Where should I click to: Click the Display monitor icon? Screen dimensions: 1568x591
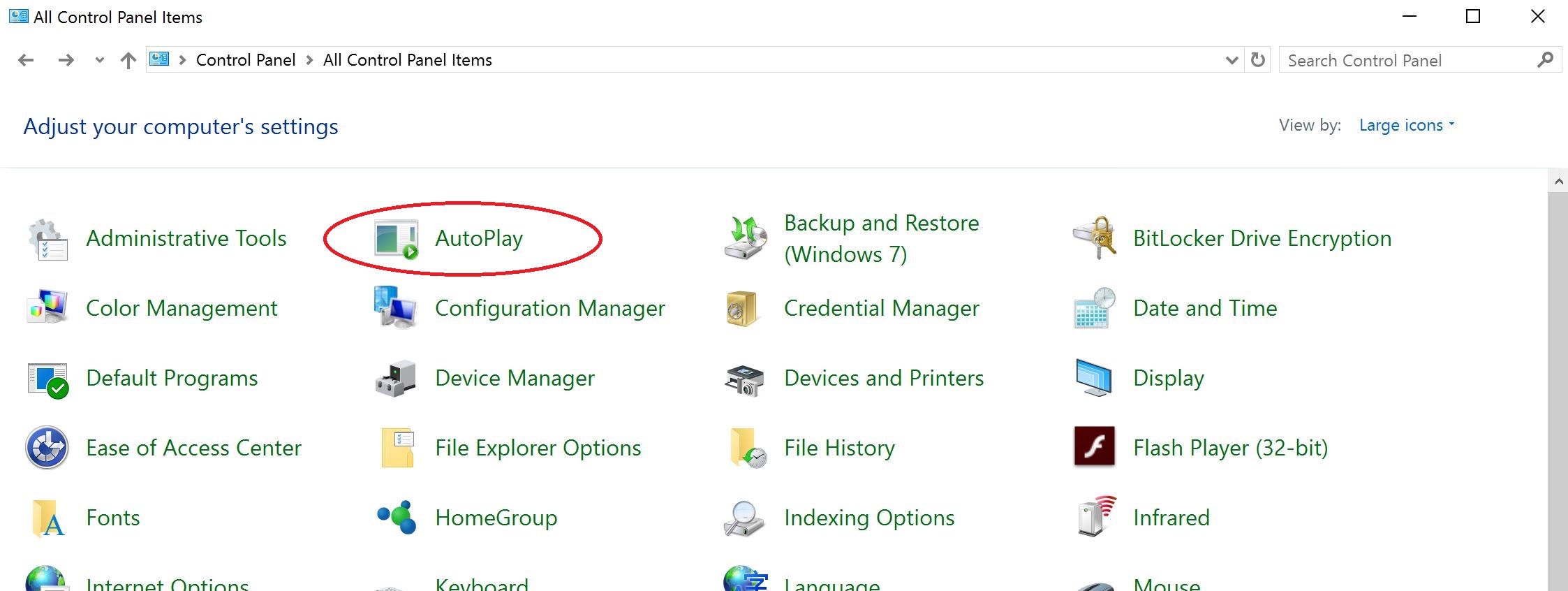(x=1094, y=377)
